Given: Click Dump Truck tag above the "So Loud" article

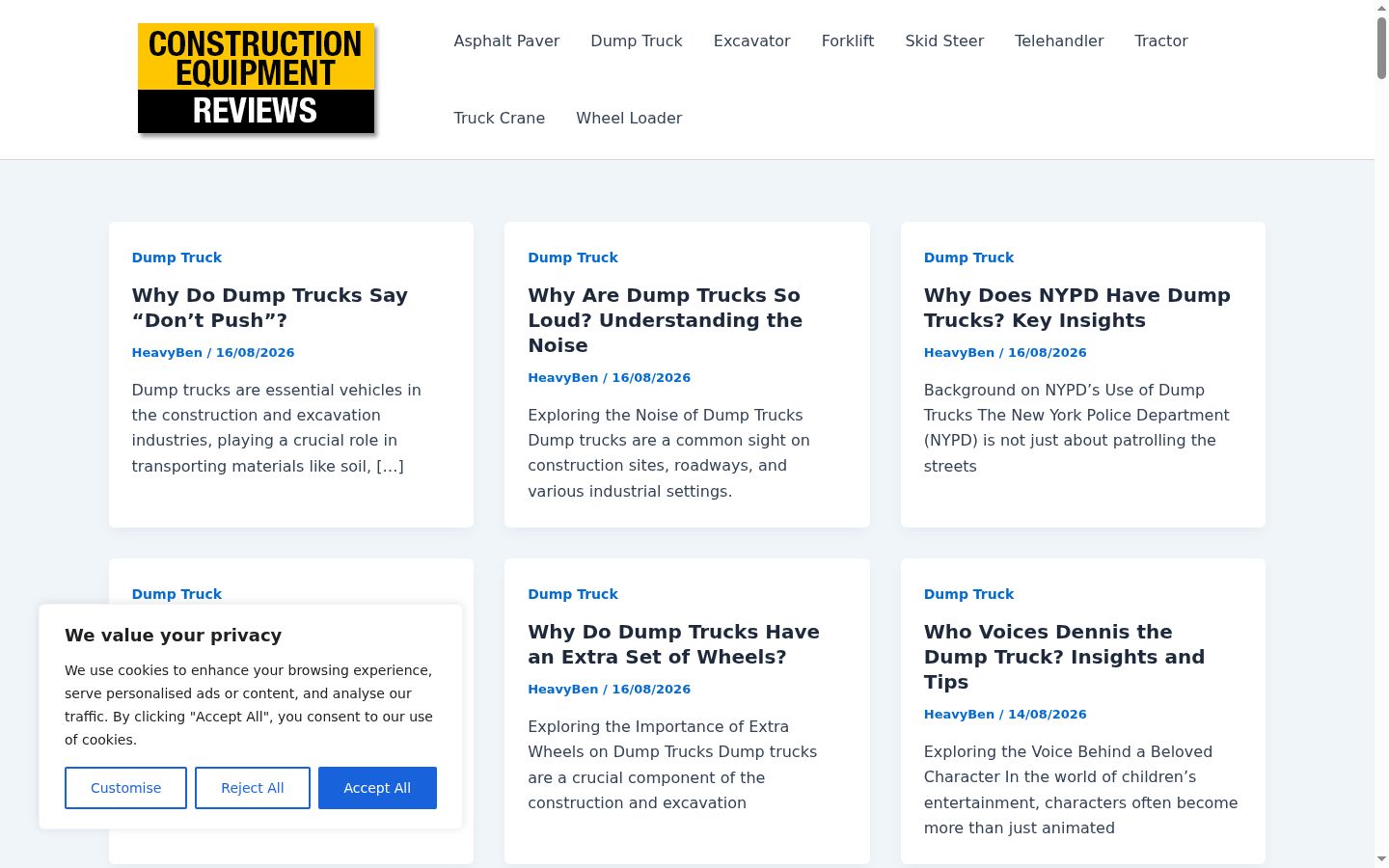Looking at the screenshot, I should tap(573, 258).
